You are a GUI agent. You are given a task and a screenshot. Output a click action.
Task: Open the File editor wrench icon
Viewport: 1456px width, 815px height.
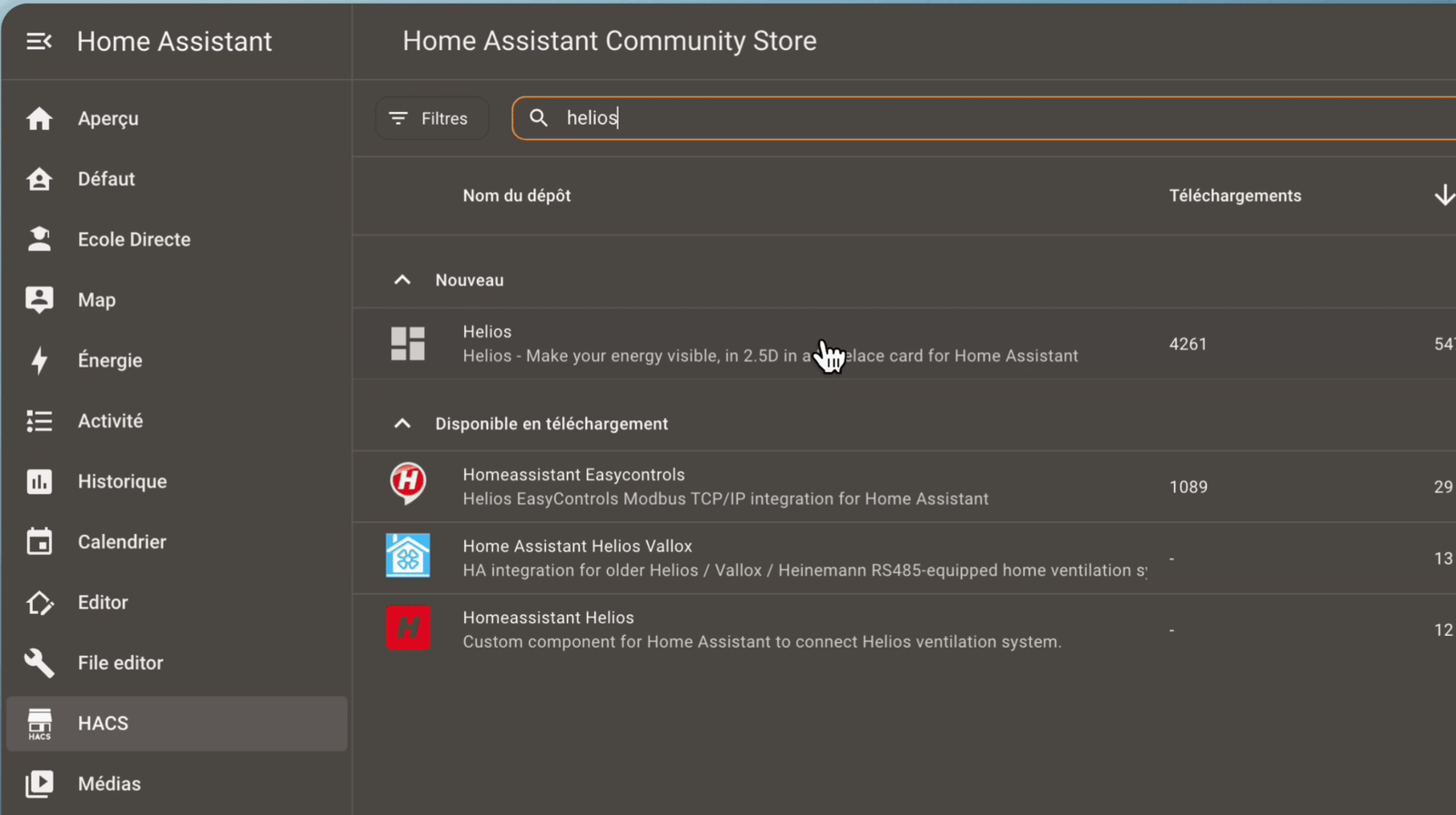click(x=39, y=663)
